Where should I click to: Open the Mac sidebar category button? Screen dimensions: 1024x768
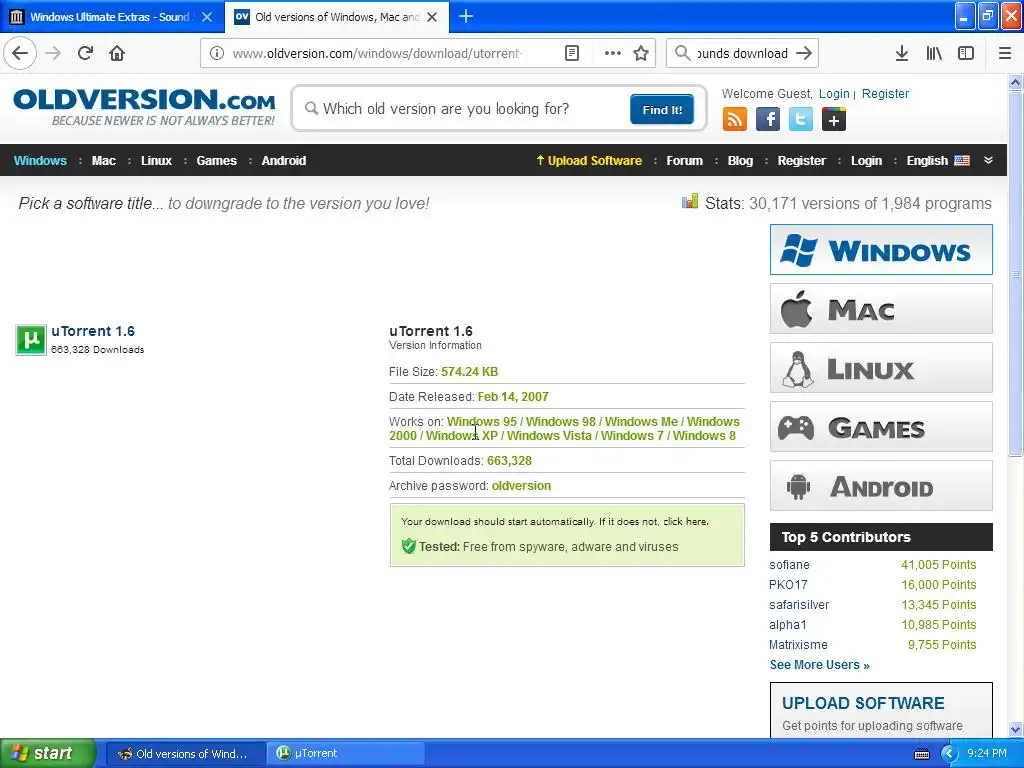(x=881, y=309)
